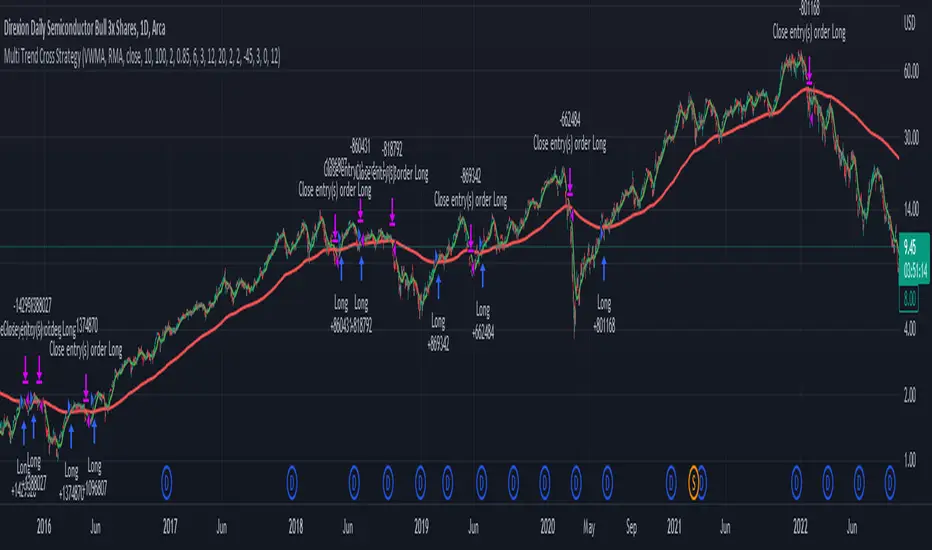Click blue Long arrow above +662484 label
Image resolution: width=932 pixels, height=550 pixels.
click(x=483, y=276)
